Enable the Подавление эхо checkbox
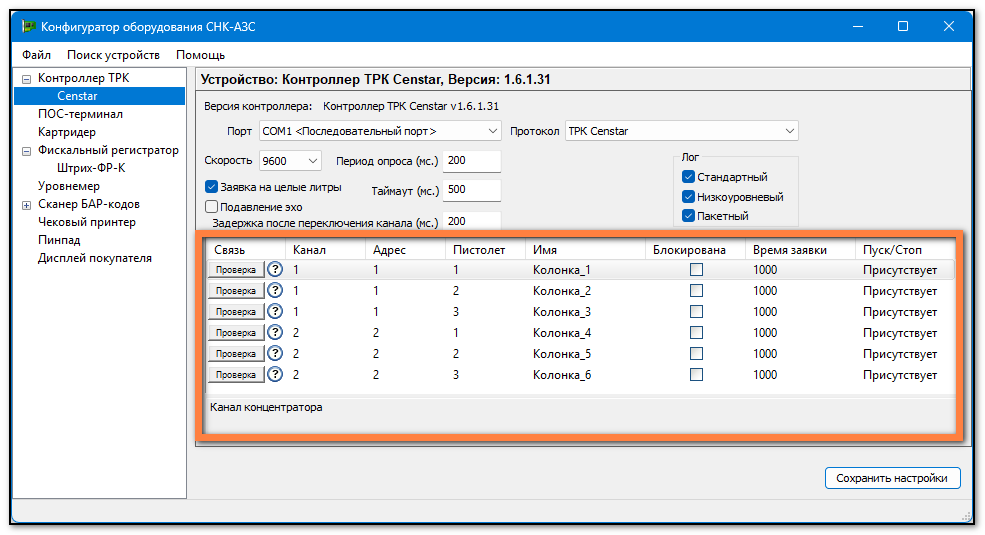The width and height of the screenshot is (985, 535). pos(212,207)
